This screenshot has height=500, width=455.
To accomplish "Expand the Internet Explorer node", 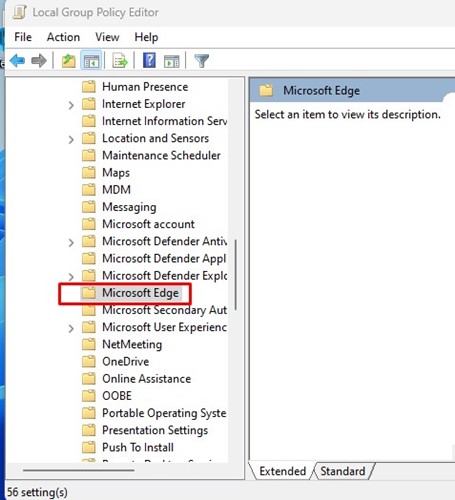I will coord(71,105).
